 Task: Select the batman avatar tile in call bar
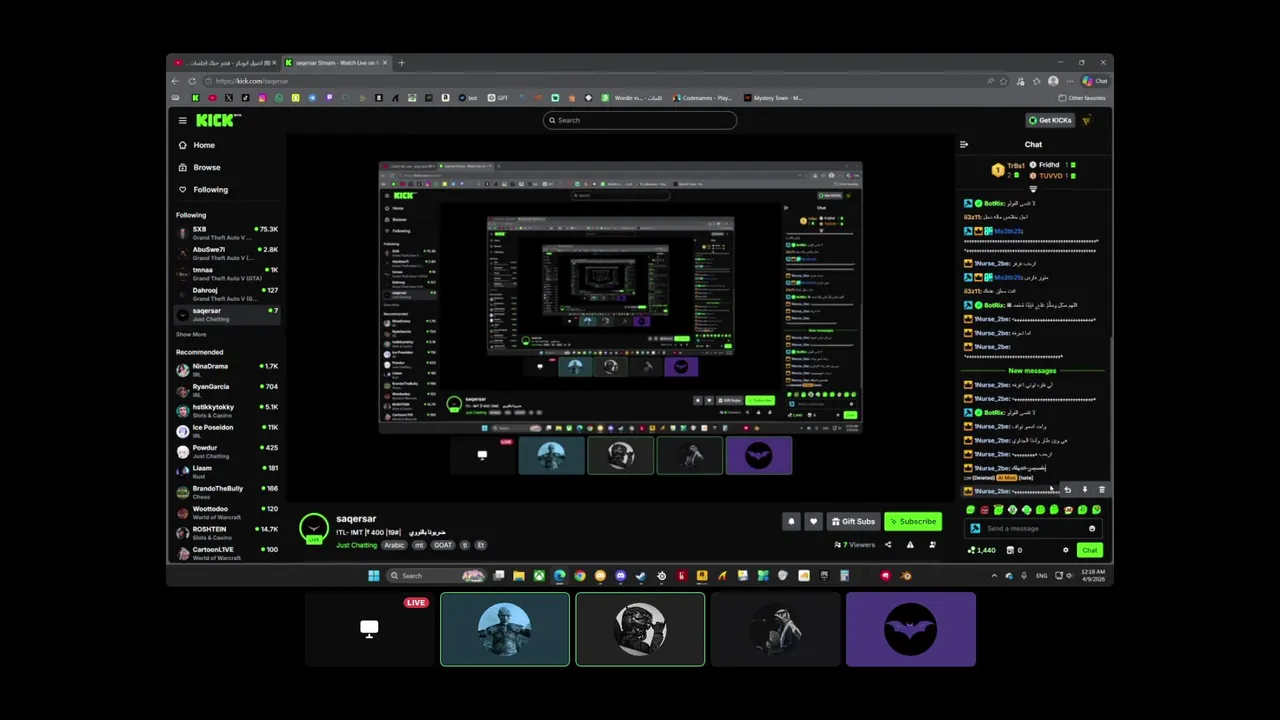click(910, 629)
